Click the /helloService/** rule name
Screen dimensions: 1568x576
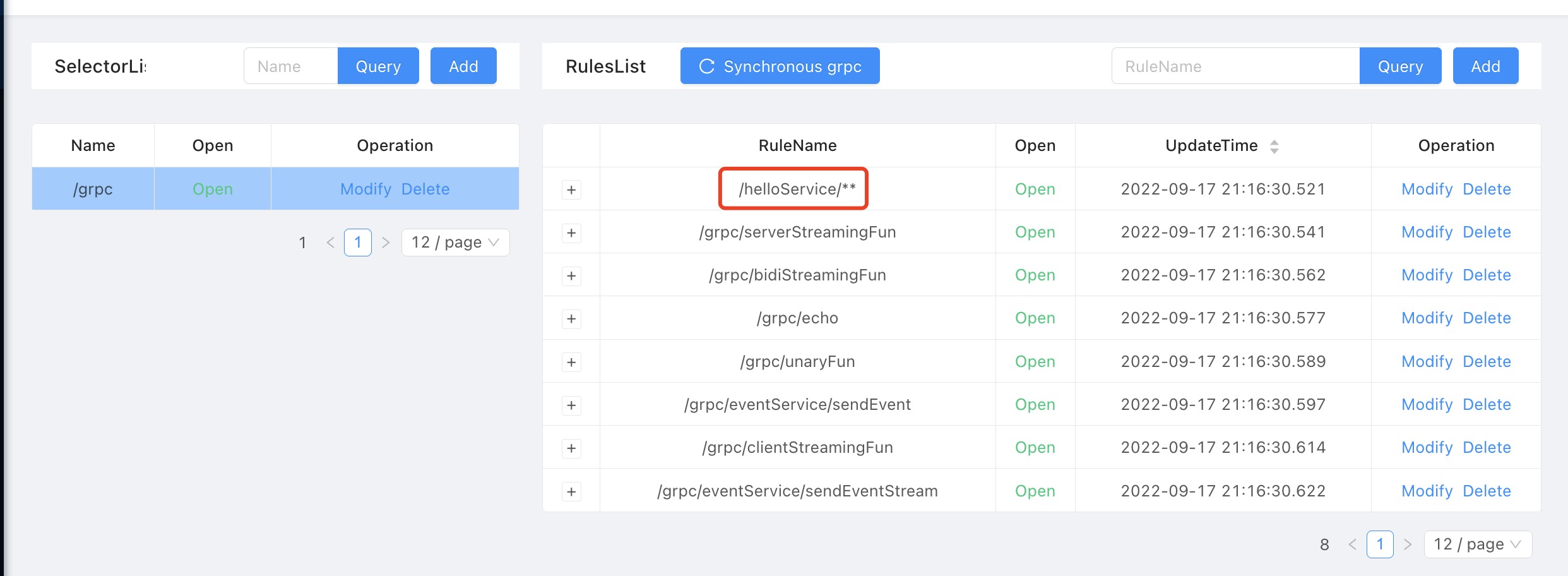point(797,189)
